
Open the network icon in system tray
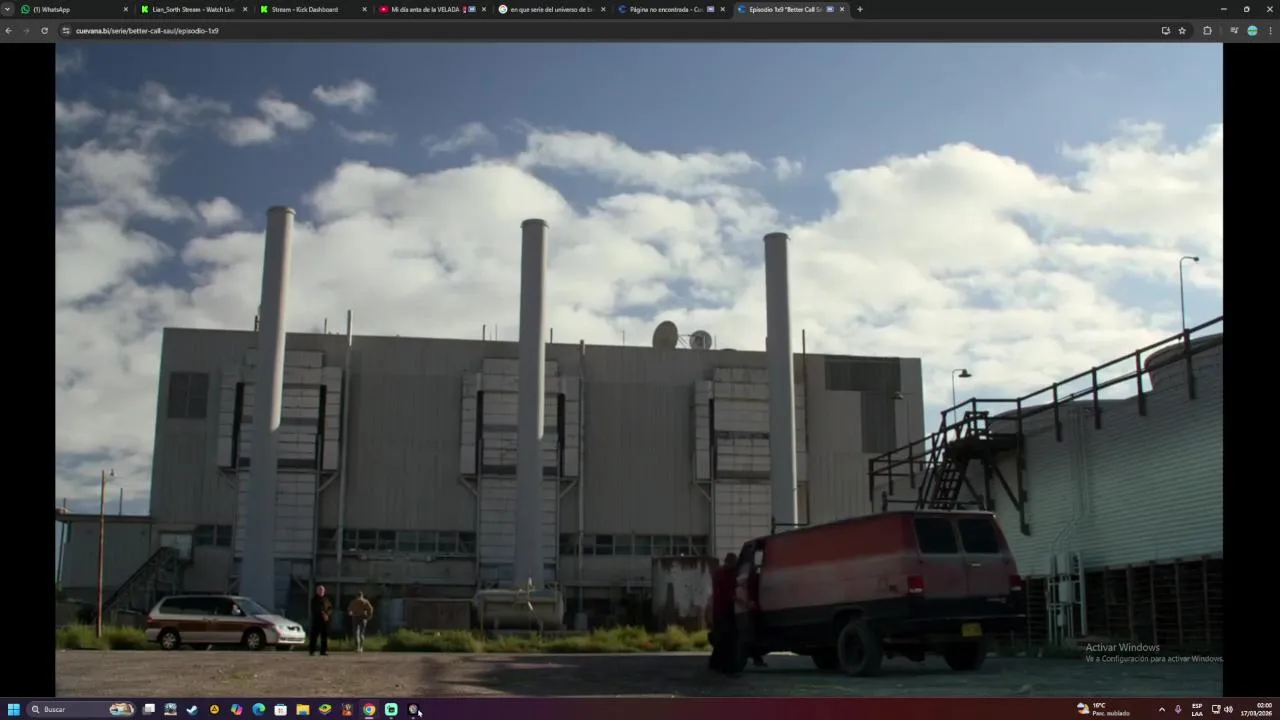tap(1216, 709)
